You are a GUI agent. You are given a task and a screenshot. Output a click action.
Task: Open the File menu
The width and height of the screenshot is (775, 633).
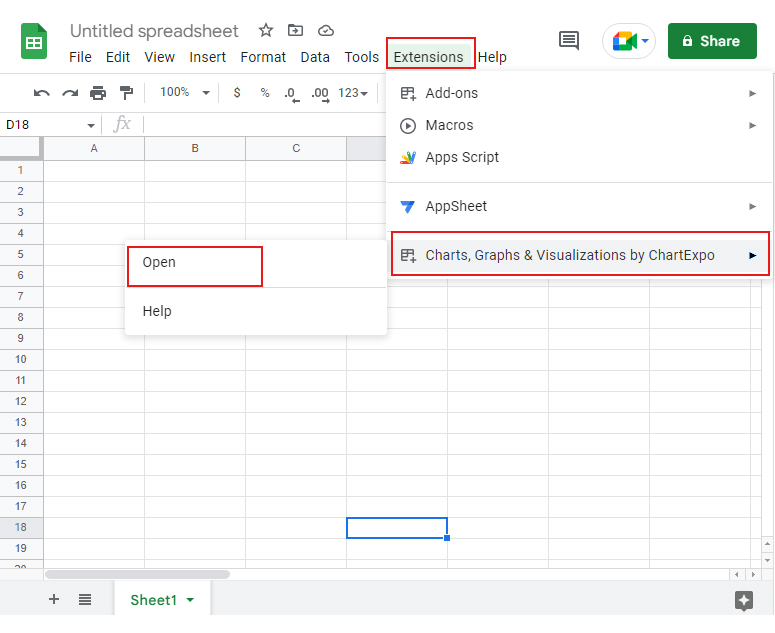(80, 57)
